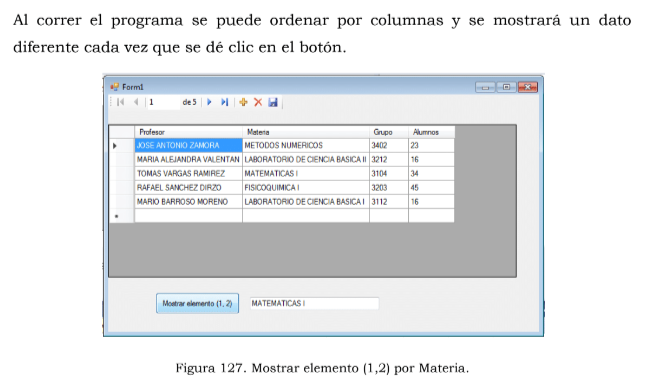Sort by Materia column header

(306, 132)
